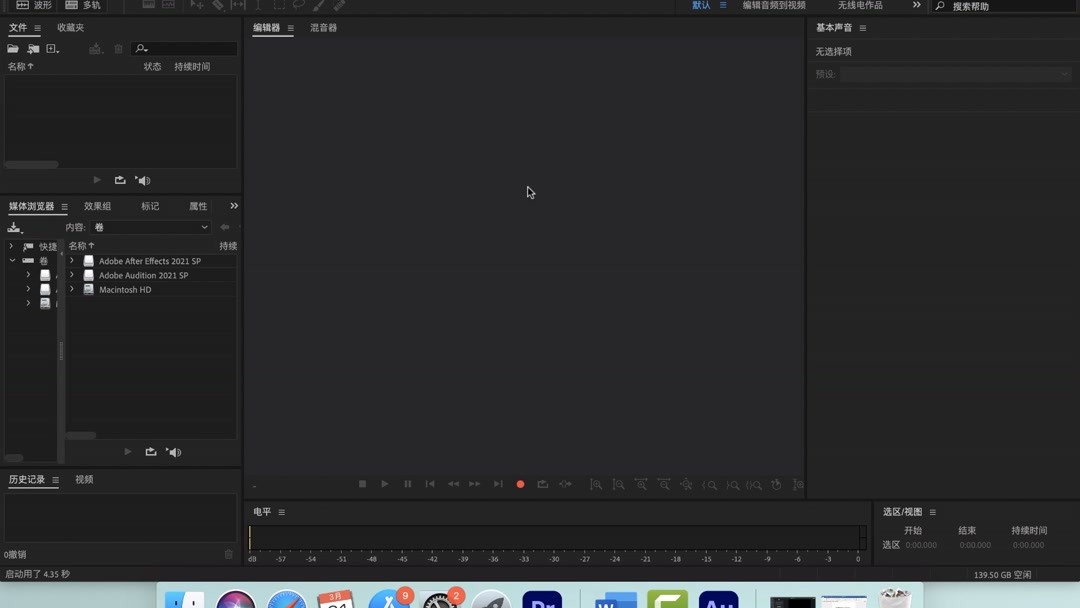
Task: Click inside the 电平 level meter
Action: pyautogui.click(x=550, y=536)
